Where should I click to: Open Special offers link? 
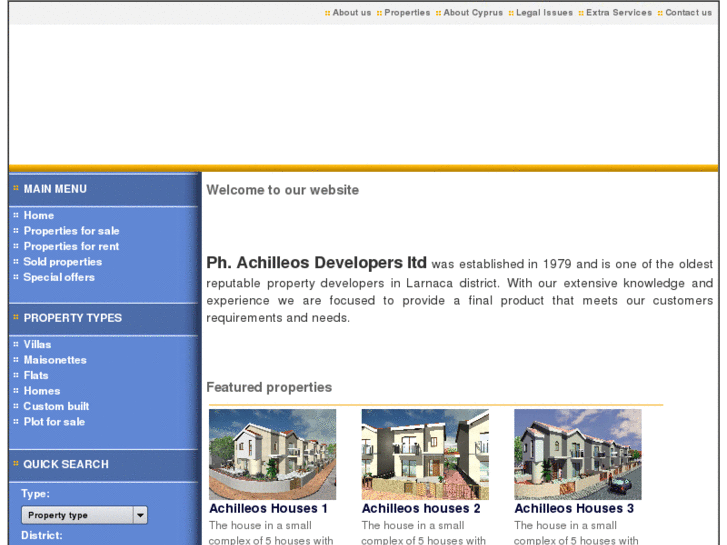tap(59, 277)
